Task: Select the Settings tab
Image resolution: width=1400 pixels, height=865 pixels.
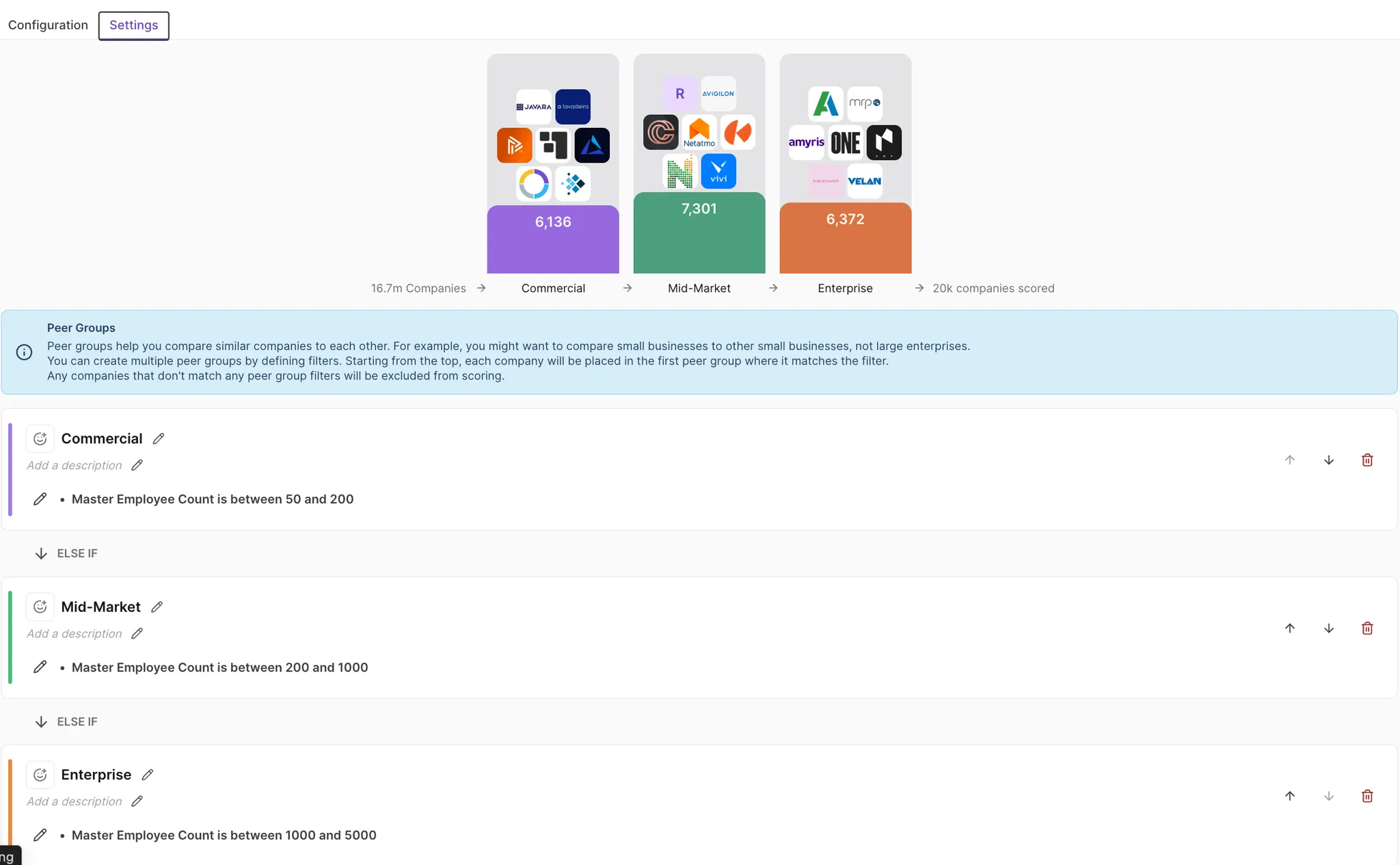Action: 133,25
